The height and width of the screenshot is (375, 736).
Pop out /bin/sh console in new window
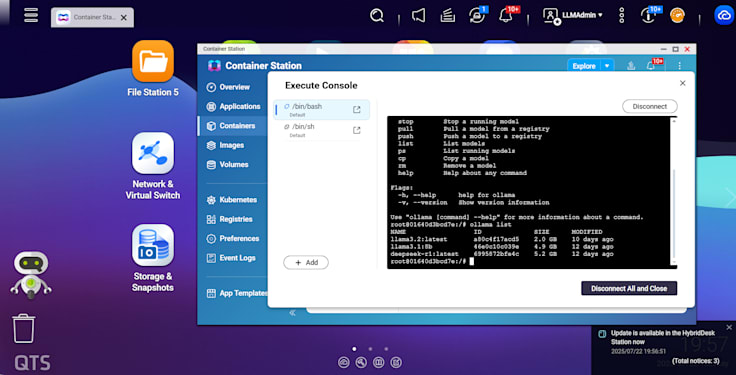click(x=357, y=130)
